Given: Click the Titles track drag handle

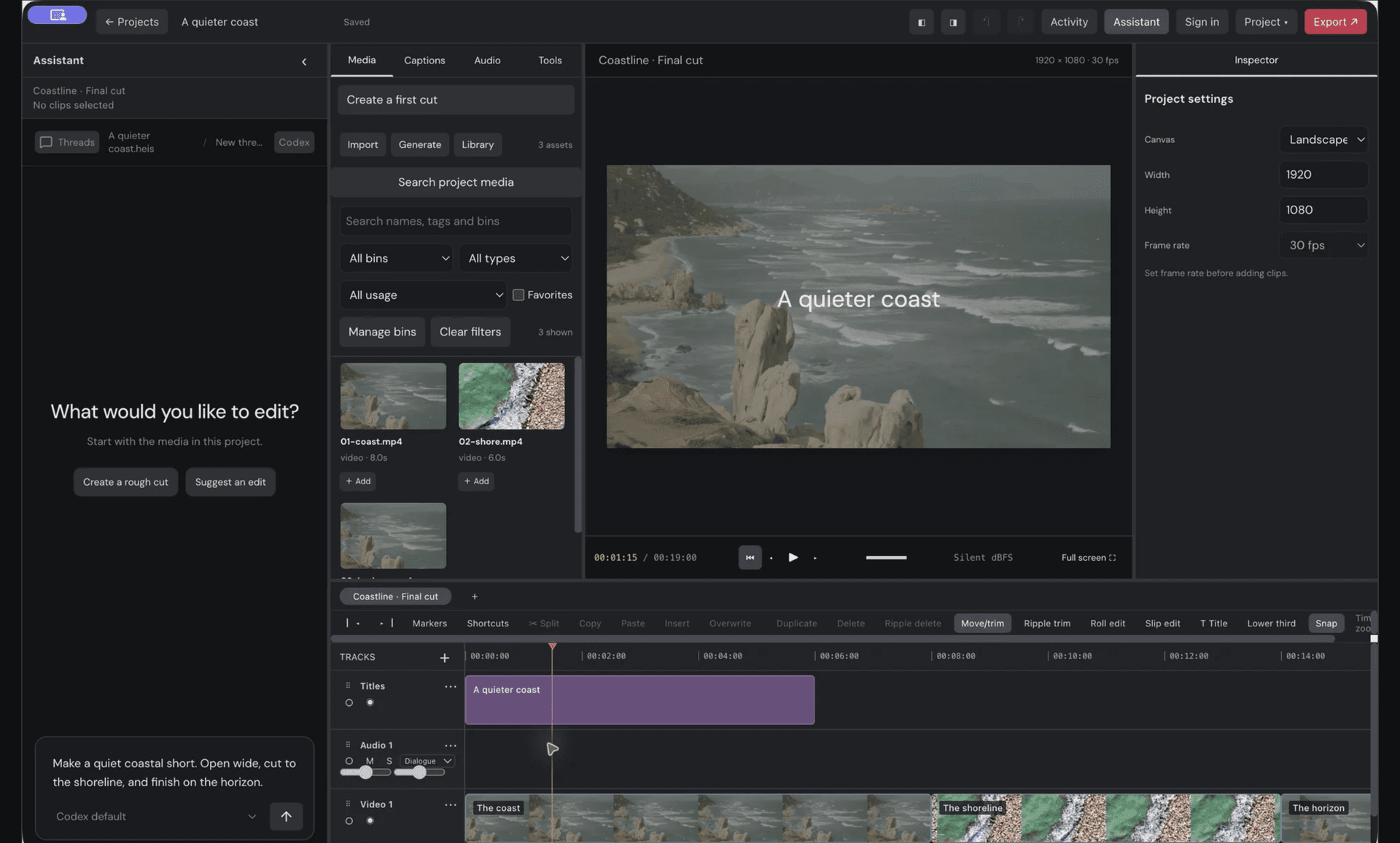Looking at the screenshot, I should click(x=348, y=686).
